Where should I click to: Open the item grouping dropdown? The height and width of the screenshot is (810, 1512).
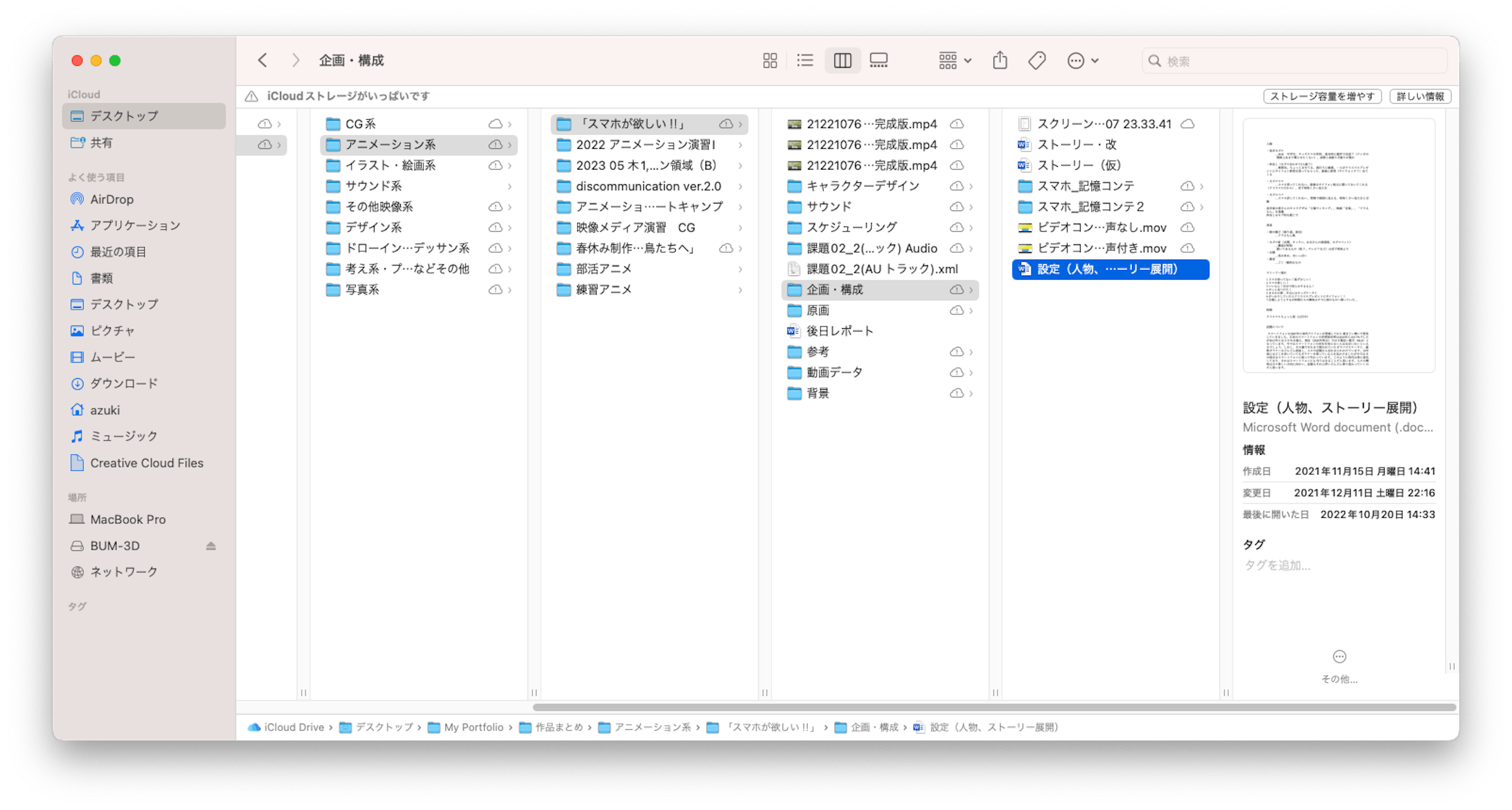point(953,60)
